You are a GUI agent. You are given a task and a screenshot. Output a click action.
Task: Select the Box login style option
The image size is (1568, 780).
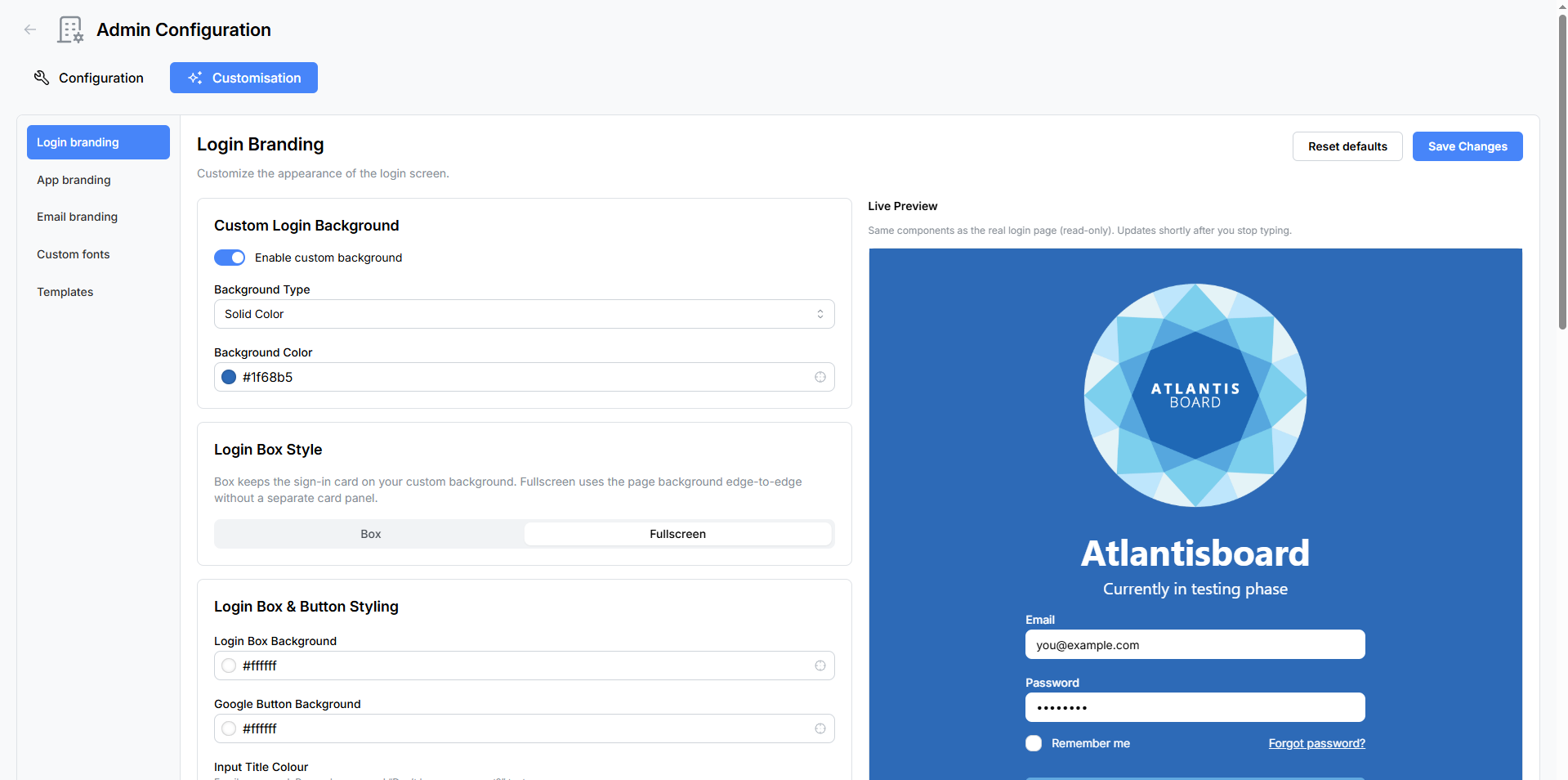pos(370,534)
